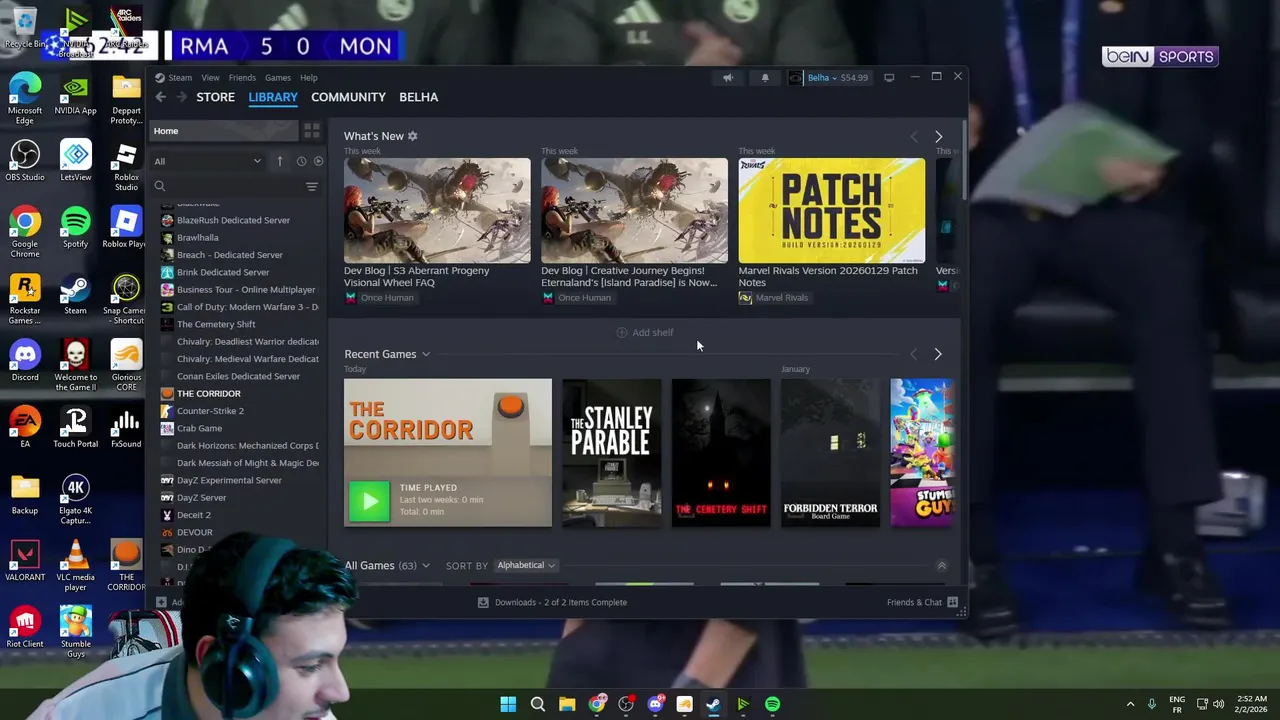Select Counter-Strike 2 in library list
This screenshot has height=720, width=1280.
click(x=210, y=411)
